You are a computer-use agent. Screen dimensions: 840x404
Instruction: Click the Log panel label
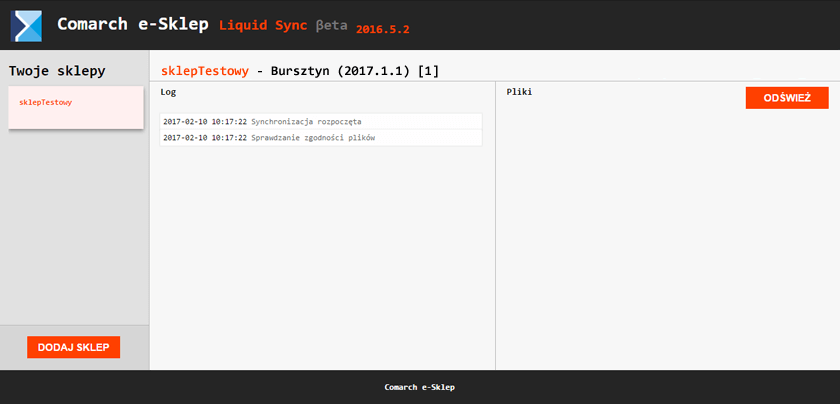point(168,92)
